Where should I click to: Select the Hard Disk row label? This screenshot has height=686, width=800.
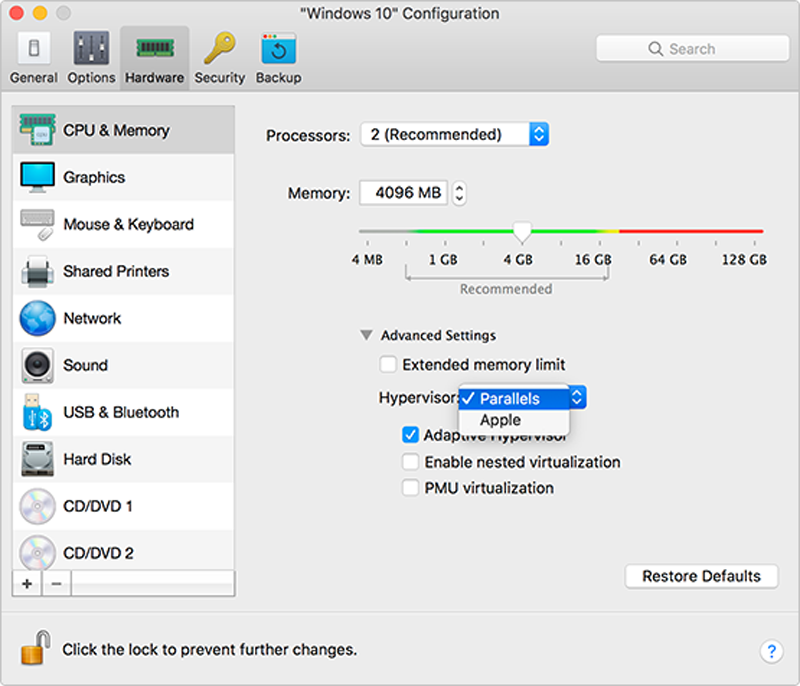click(97, 459)
